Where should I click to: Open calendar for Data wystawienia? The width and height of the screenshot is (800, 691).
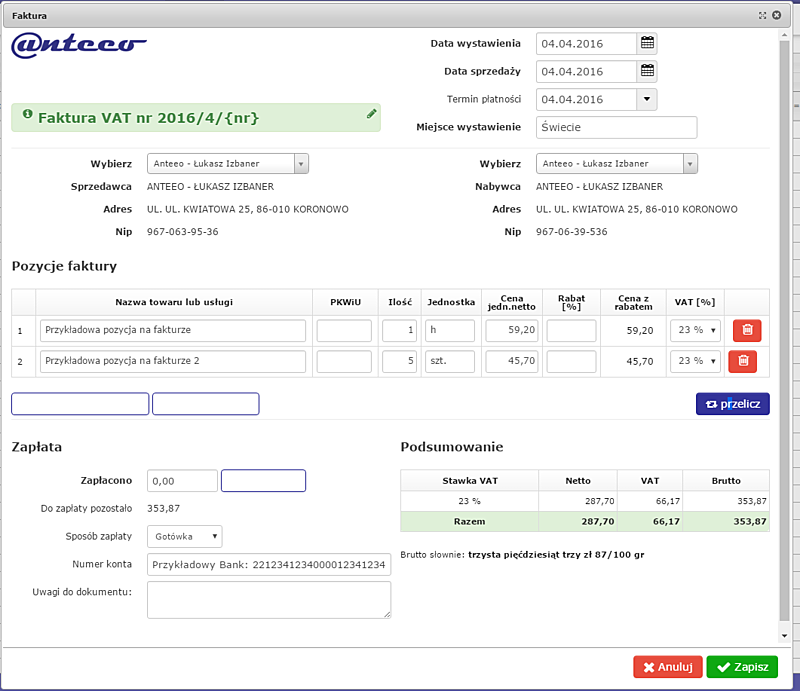click(x=647, y=43)
